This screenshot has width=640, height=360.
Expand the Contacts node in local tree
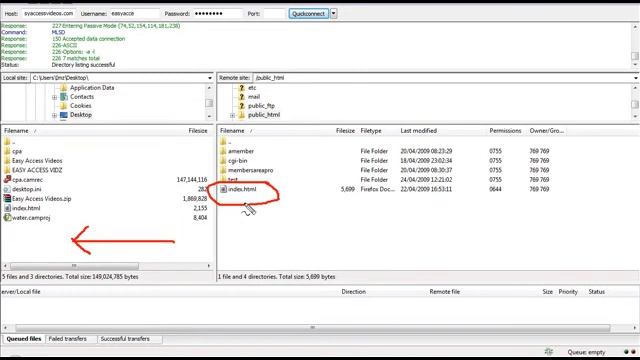(54, 97)
